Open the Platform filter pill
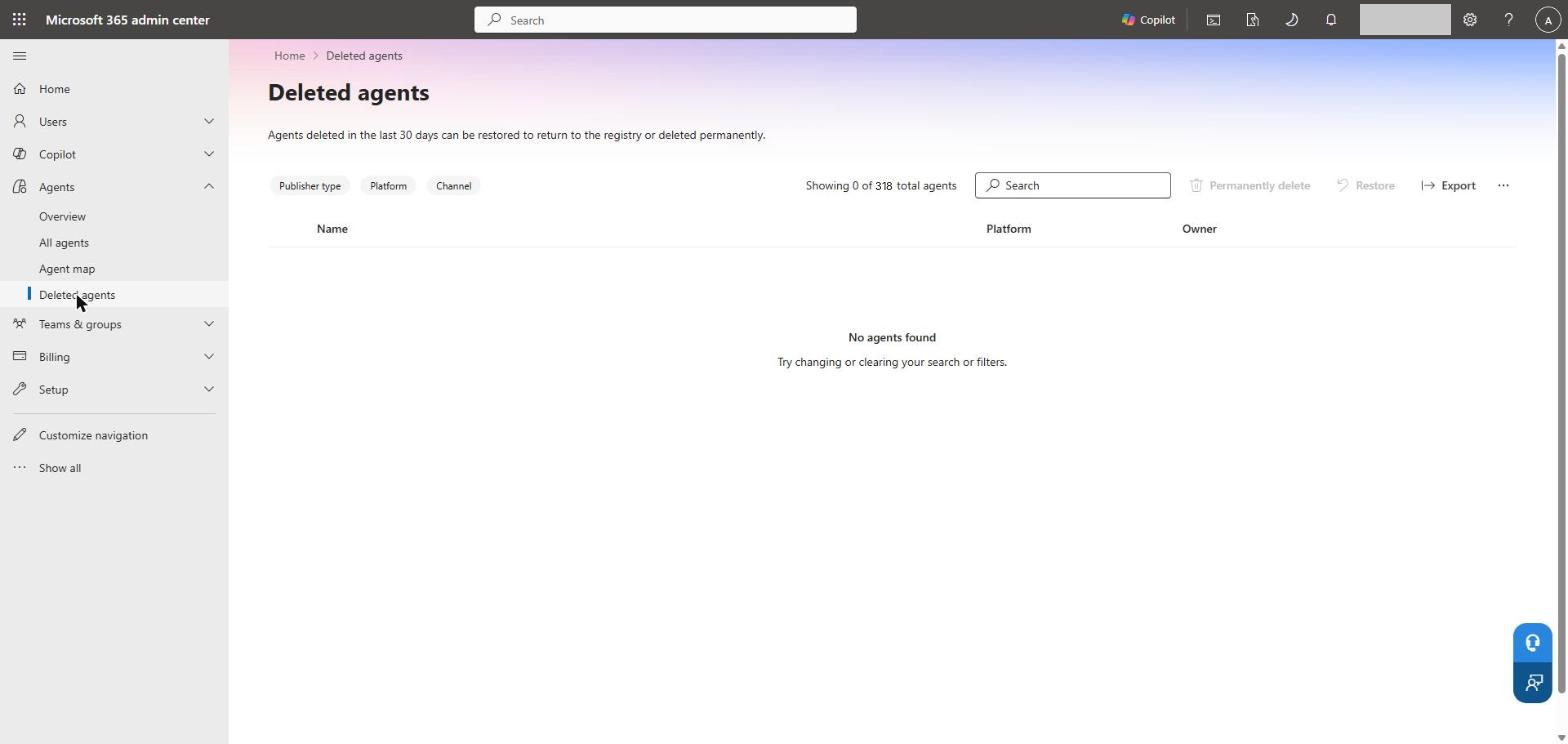 tap(388, 186)
